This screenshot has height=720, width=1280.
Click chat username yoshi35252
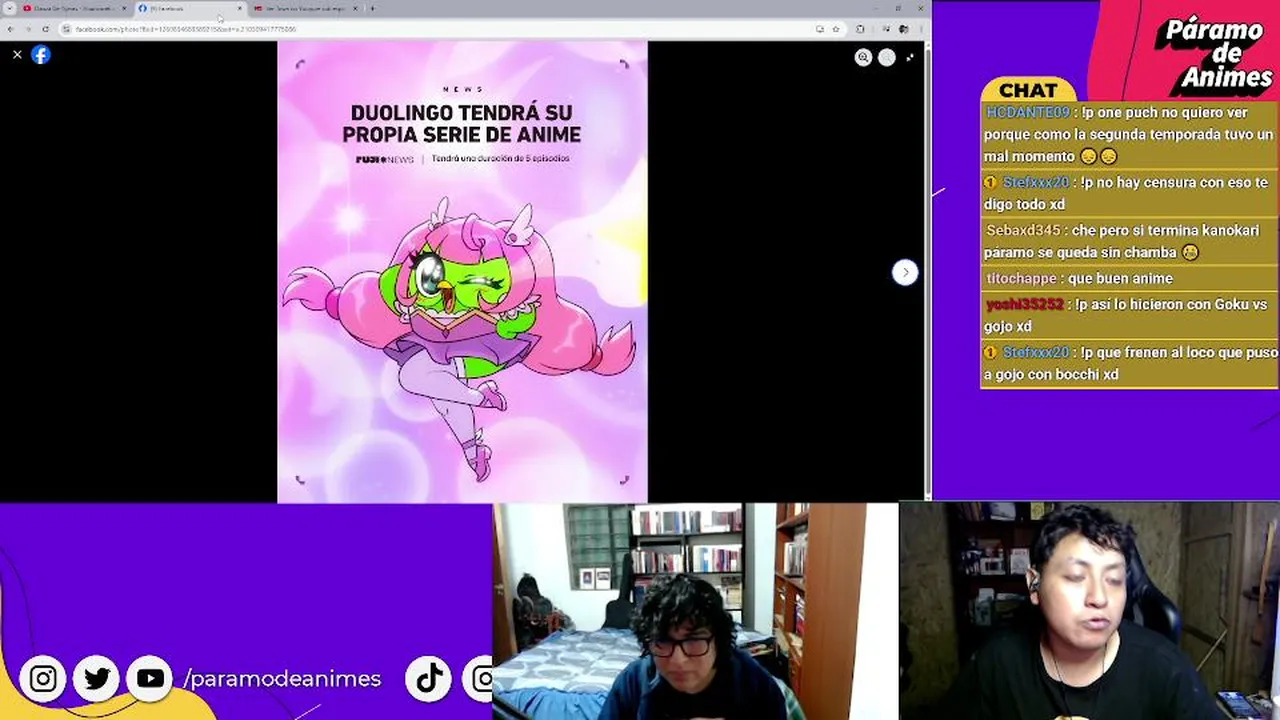1025,305
